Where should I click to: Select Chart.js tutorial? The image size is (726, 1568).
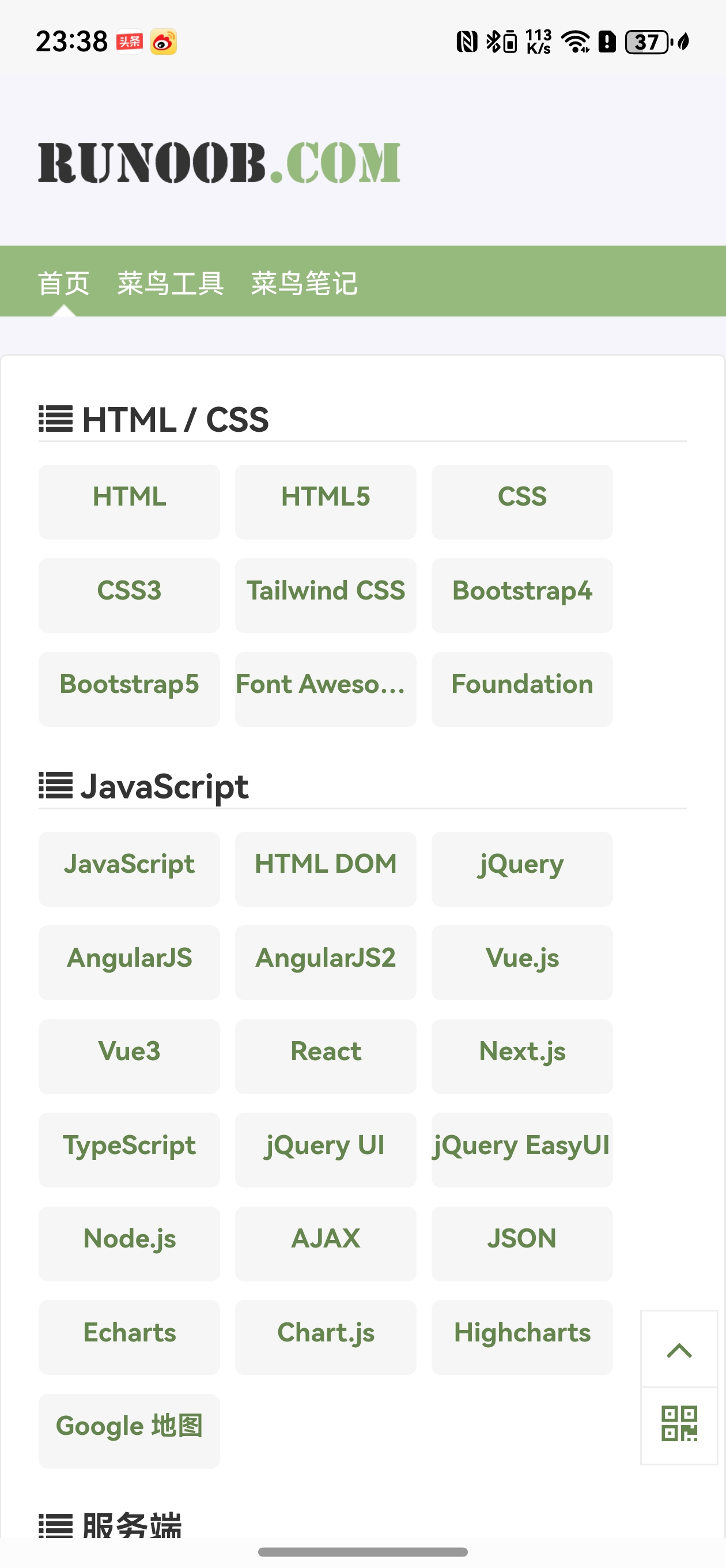pos(326,1338)
